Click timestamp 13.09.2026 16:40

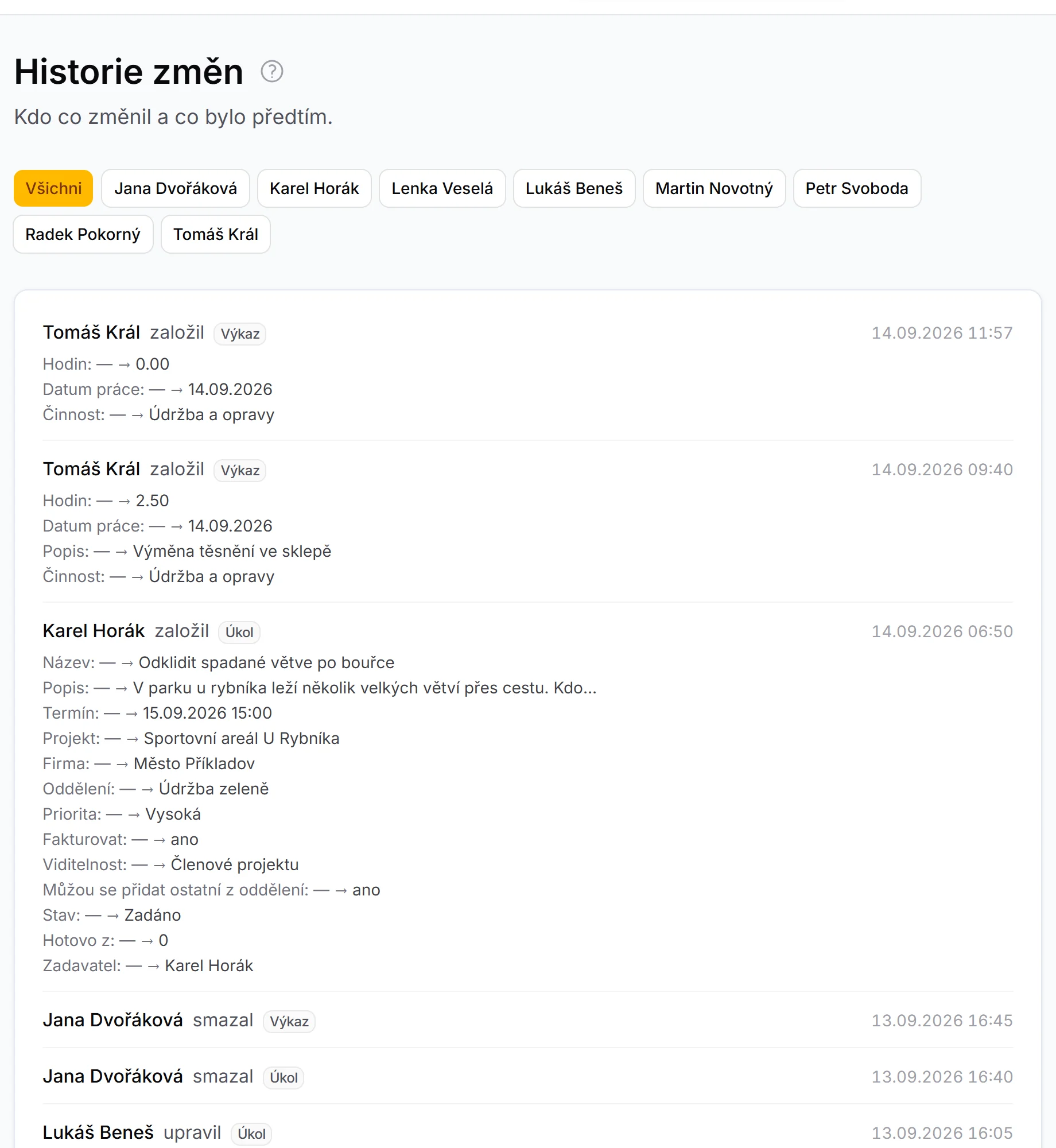(942, 1077)
